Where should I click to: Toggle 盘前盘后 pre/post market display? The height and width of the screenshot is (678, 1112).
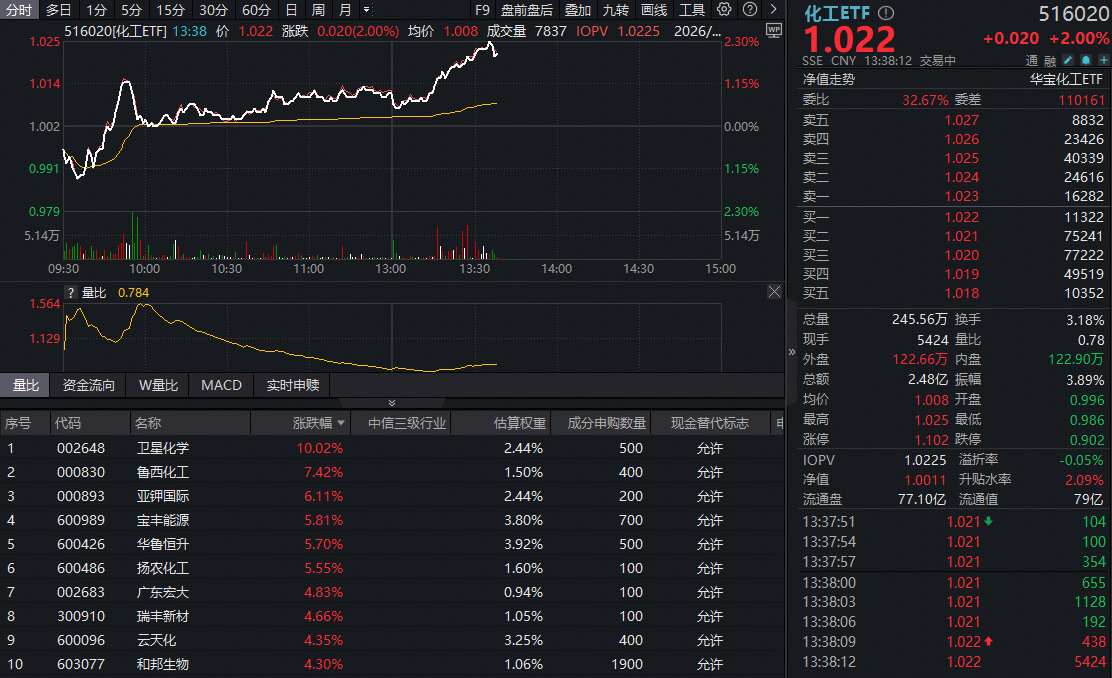pyautogui.click(x=526, y=9)
